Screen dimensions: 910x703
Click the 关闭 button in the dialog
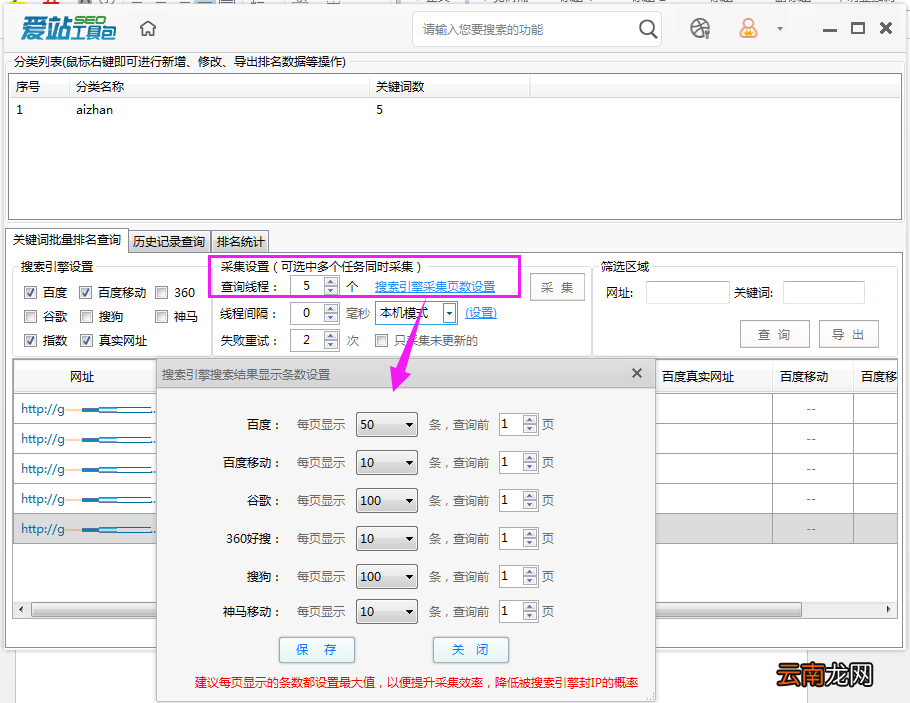[470, 650]
